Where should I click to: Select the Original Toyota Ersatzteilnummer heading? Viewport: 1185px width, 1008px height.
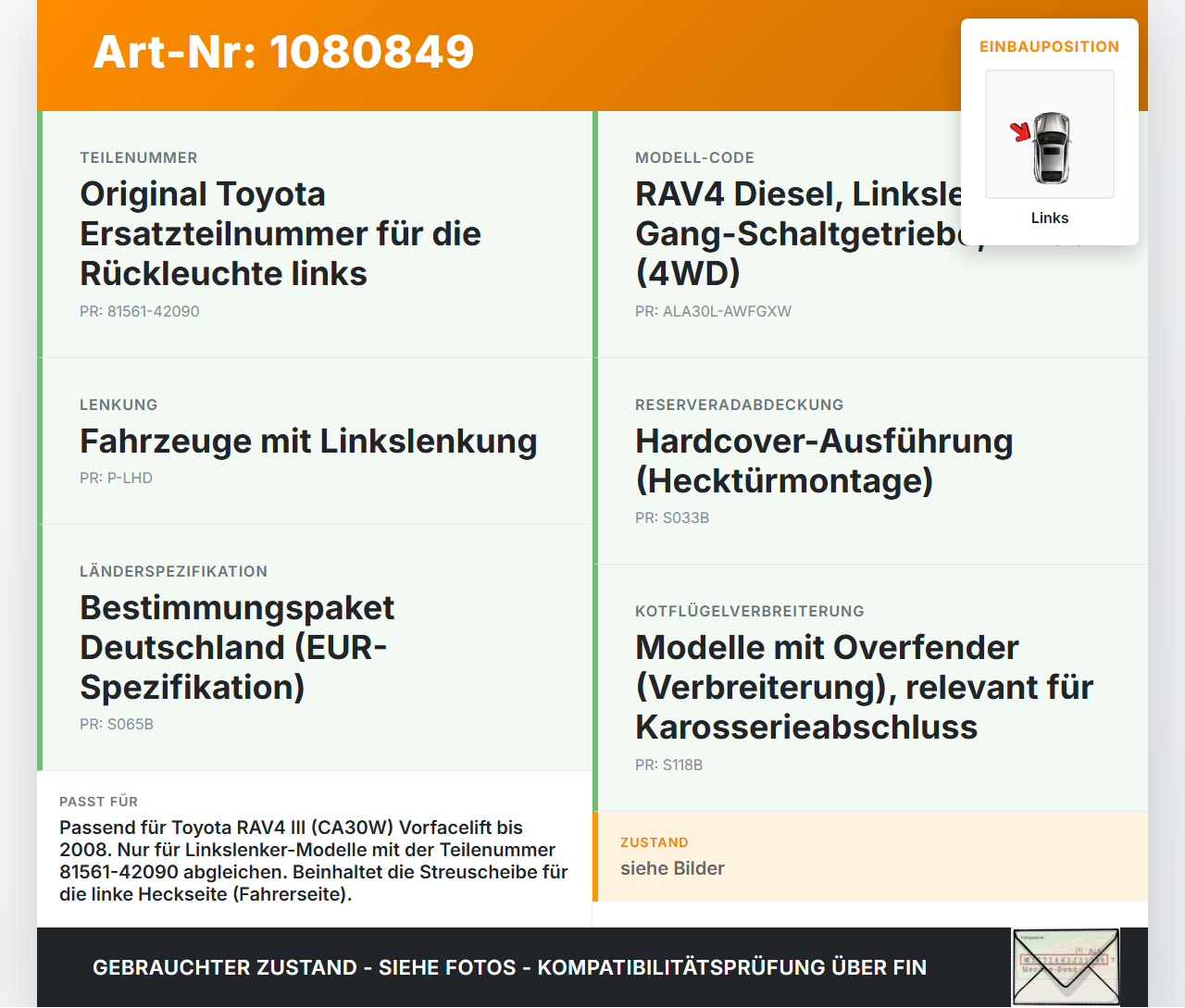click(x=281, y=233)
